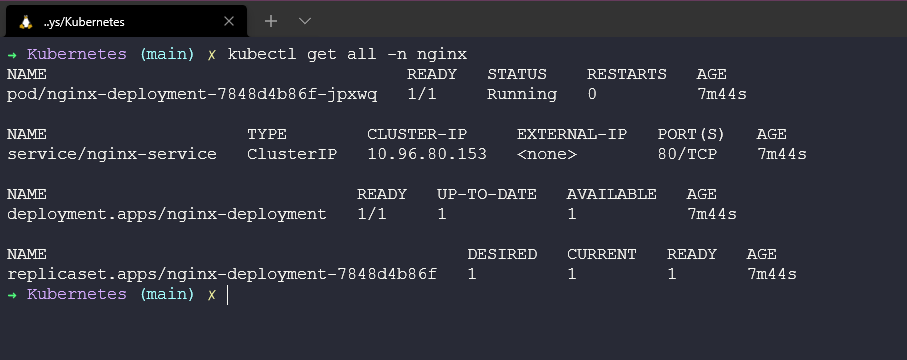Screen dimensions: 907x360
Task: Open a new terminal tab
Action: point(271,21)
